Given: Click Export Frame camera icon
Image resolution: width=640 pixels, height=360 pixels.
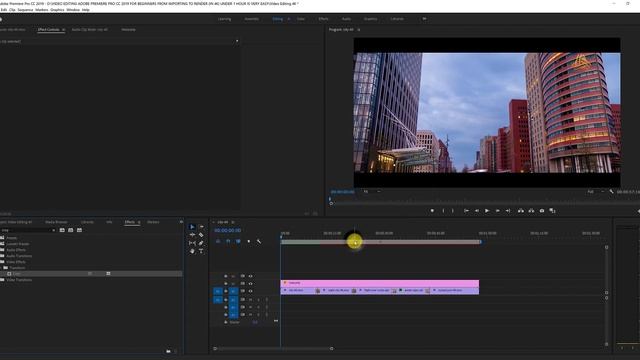Looking at the screenshot, I should 542,211.
